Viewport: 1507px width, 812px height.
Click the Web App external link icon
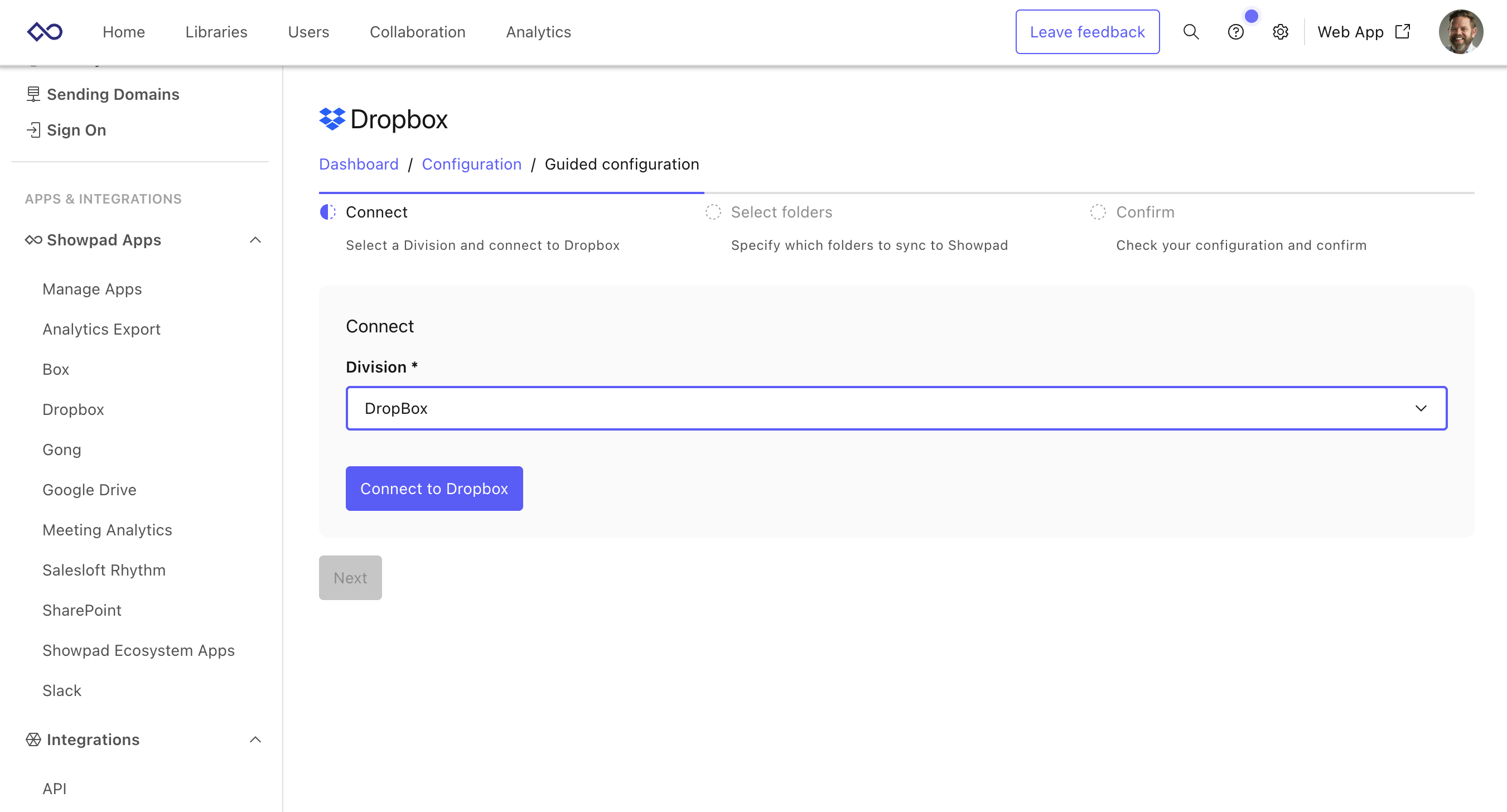coord(1402,32)
